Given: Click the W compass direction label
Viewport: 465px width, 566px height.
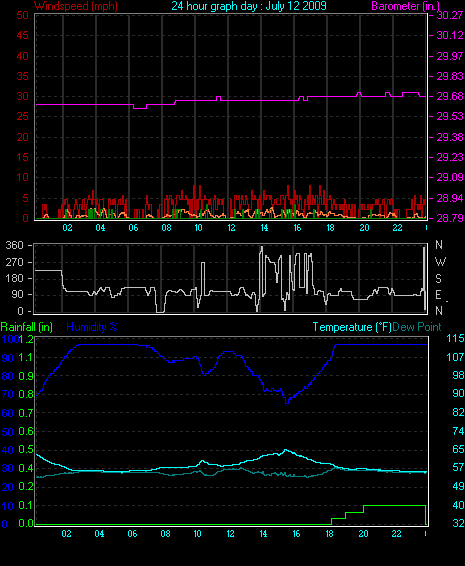Looking at the screenshot, I should [x=440, y=261].
